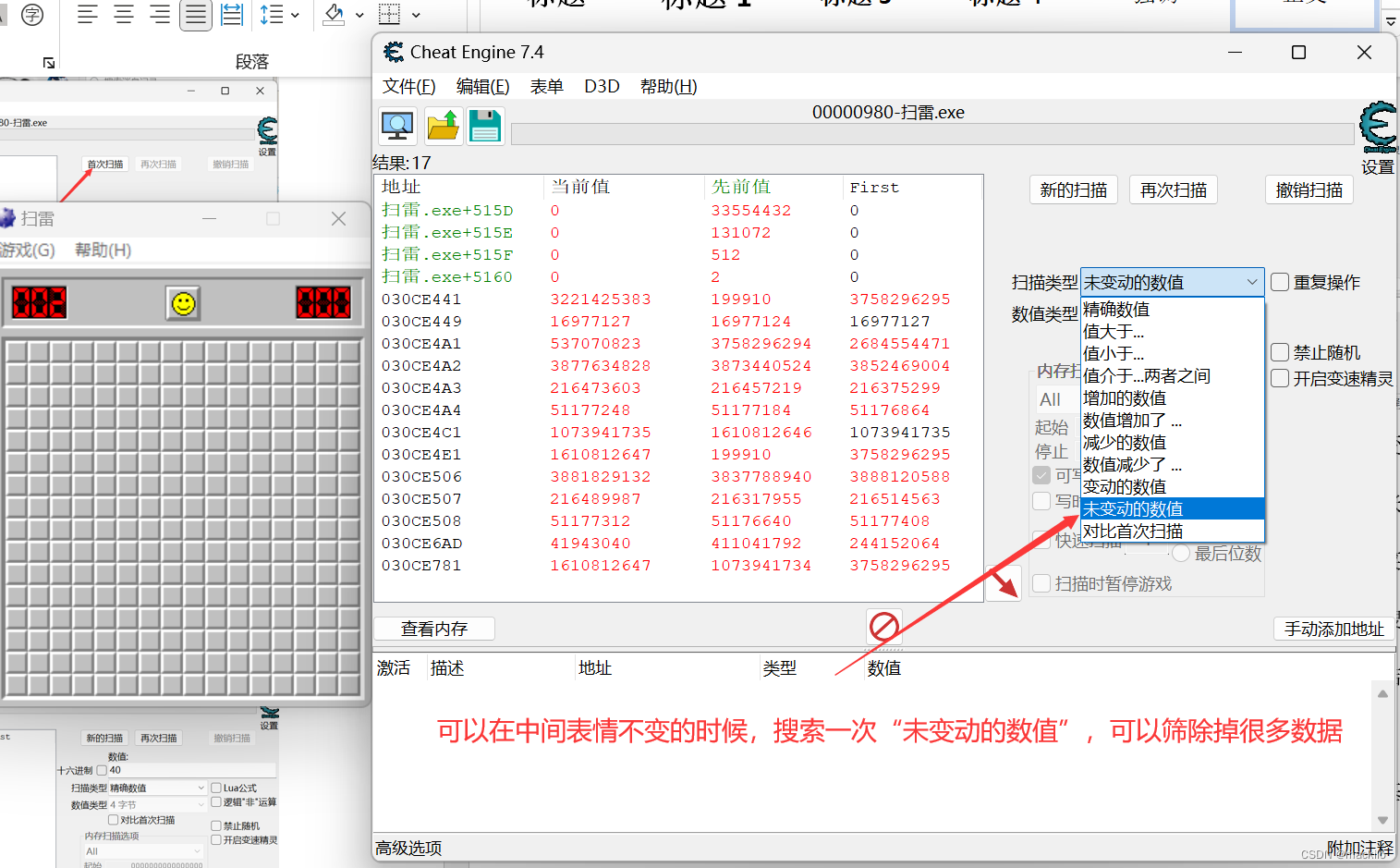Image resolution: width=1400 pixels, height=868 pixels.
Task: Save table with the floppy disk icon
Action: pos(485,126)
